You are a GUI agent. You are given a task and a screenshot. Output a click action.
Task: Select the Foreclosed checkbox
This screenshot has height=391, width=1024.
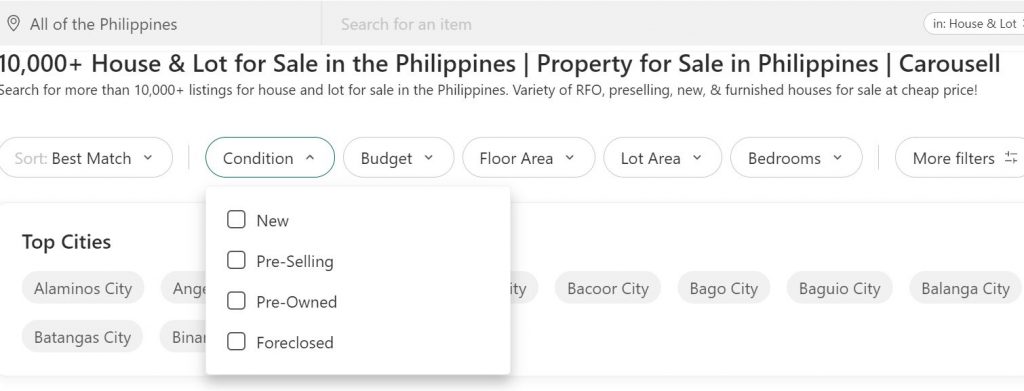click(236, 341)
